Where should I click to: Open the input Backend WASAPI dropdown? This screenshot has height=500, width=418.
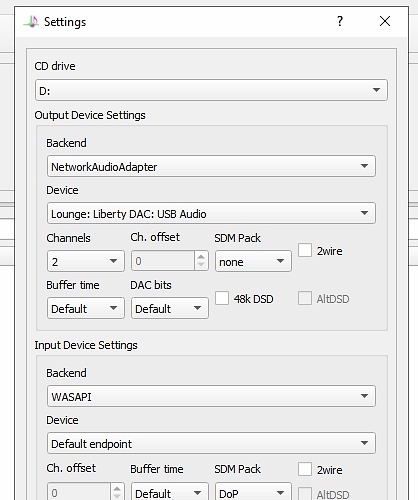[x=211, y=396]
